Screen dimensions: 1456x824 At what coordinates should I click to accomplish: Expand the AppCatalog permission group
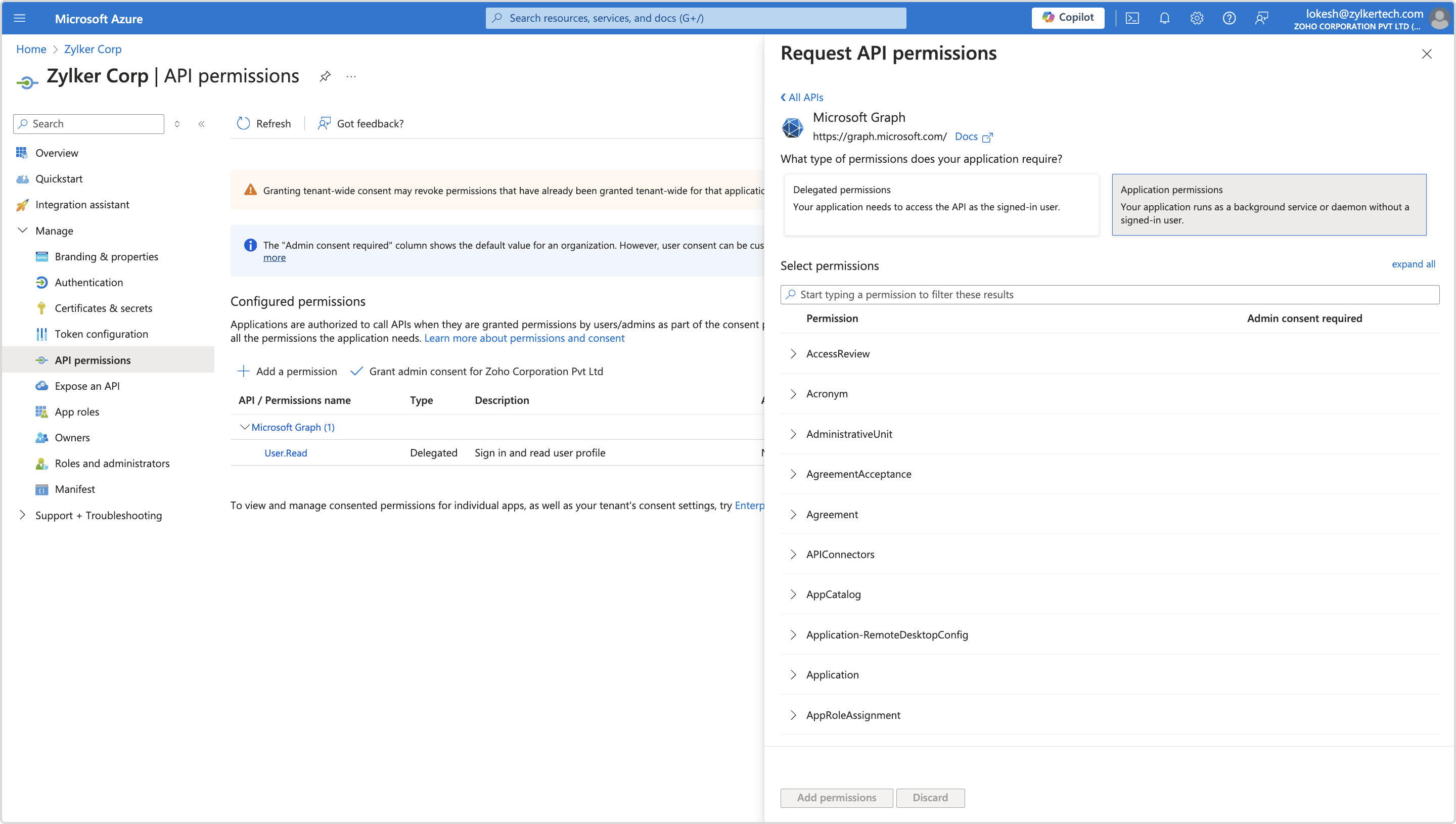pos(793,594)
